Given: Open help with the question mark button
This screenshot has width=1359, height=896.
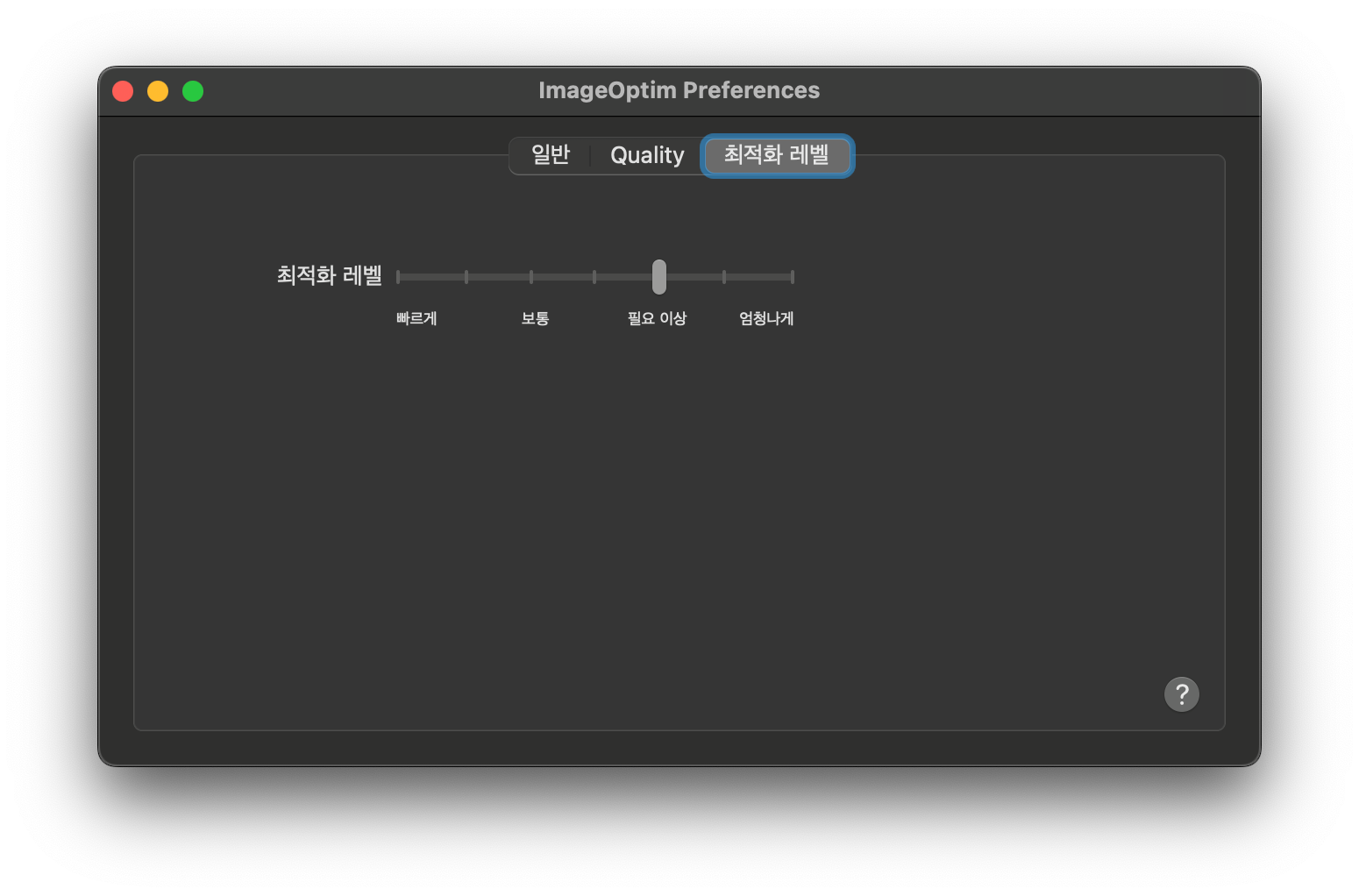Looking at the screenshot, I should pos(1181,694).
